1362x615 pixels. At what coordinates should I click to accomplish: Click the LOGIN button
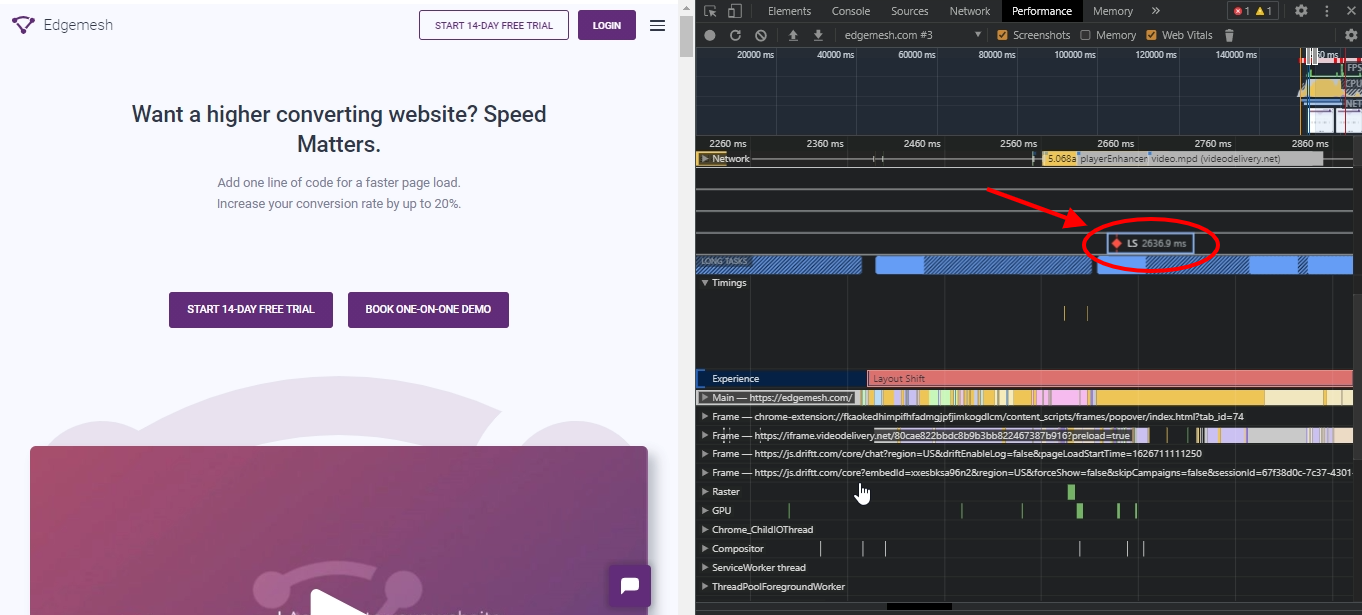tap(607, 25)
